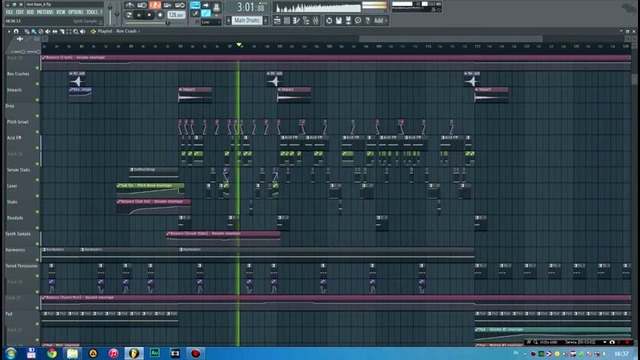Open the VIEW menu
Image resolution: width=640 pixels, height=360 pixels.
tap(61, 12)
